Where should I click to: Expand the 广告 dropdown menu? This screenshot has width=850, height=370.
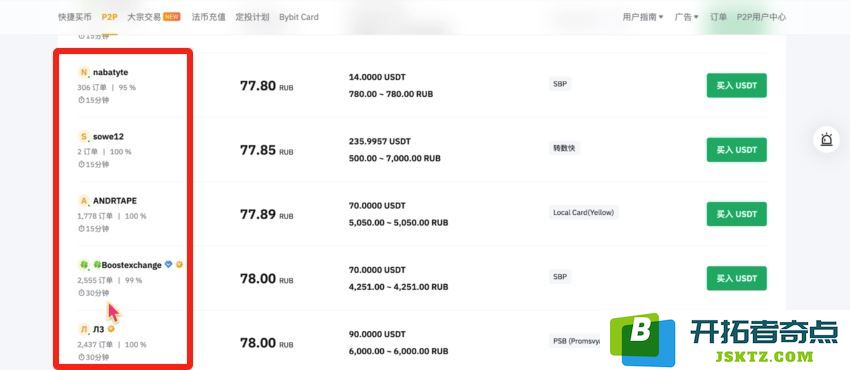(x=686, y=17)
